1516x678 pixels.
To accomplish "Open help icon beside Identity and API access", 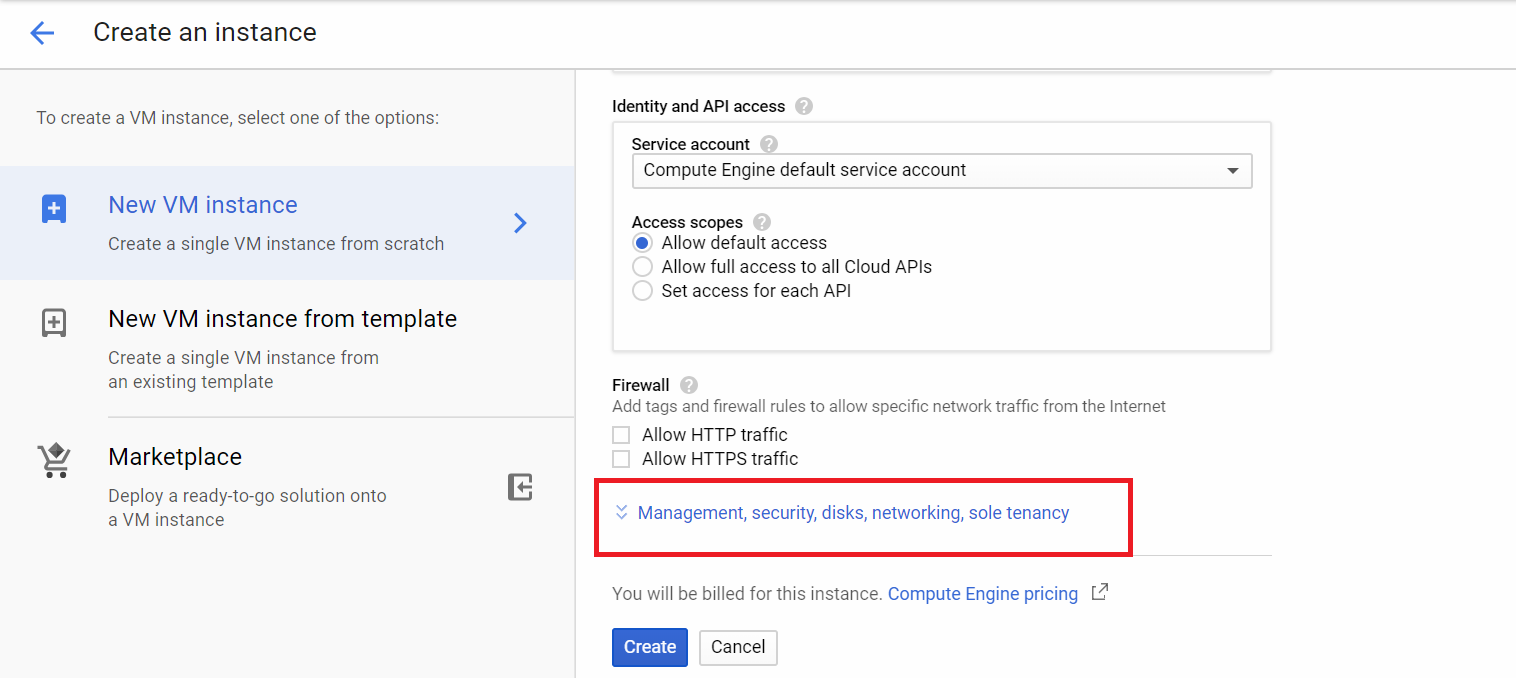I will 804,106.
